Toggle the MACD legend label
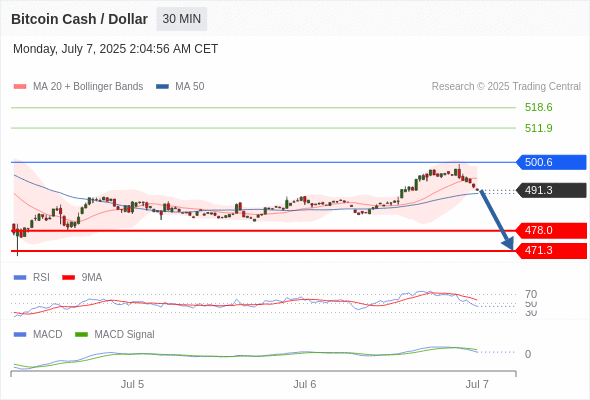The height and width of the screenshot is (400, 590). [x=47, y=334]
